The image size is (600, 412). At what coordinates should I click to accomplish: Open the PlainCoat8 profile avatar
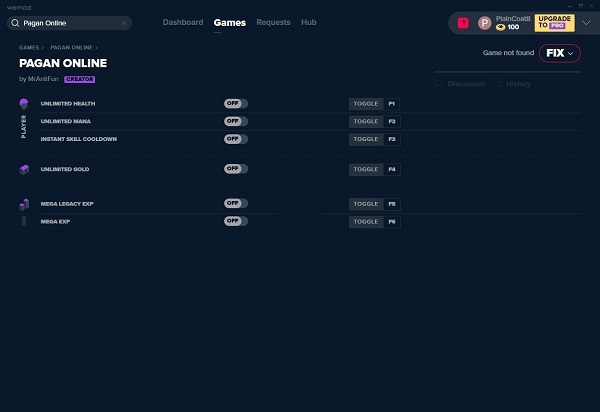pyautogui.click(x=484, y=23)
